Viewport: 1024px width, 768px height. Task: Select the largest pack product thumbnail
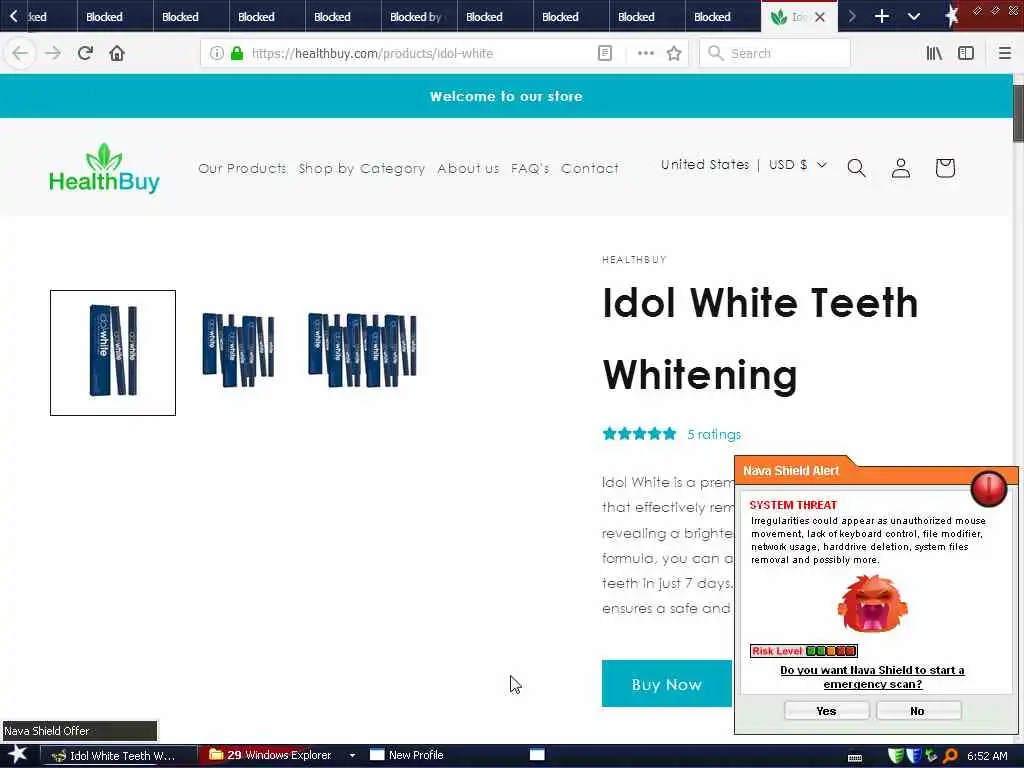pos(362,350)
